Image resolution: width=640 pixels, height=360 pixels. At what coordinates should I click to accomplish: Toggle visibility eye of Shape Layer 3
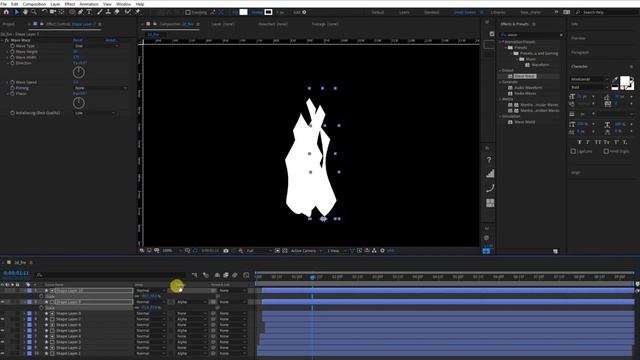click(3, 342)
